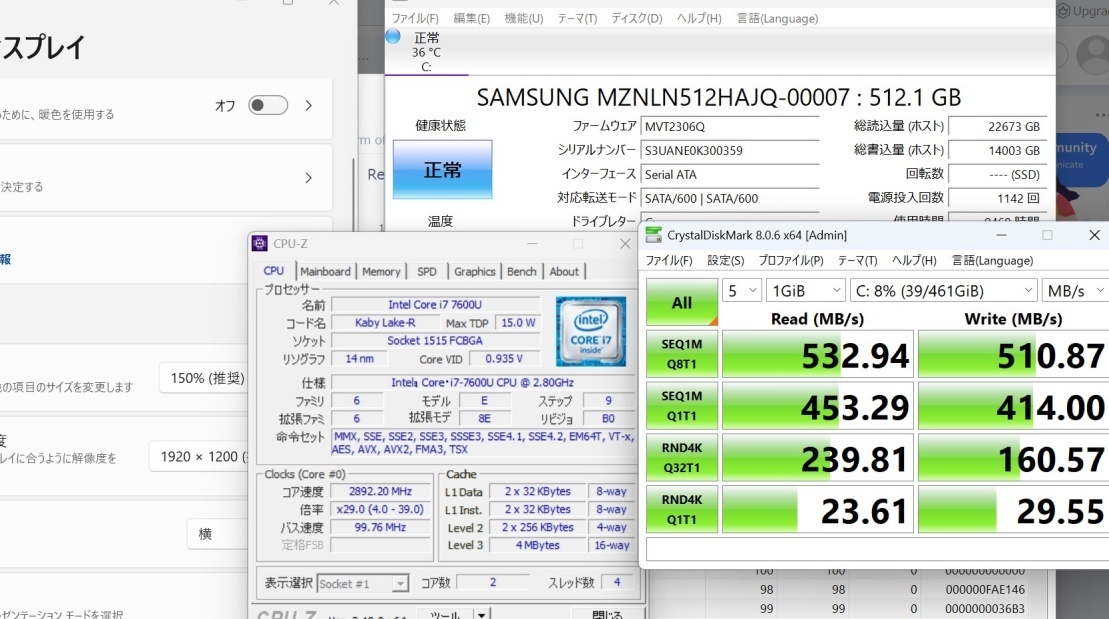Open CrystalDiskInfo 編集(E) menu
1109x619 pixels.
coord(471,18)
